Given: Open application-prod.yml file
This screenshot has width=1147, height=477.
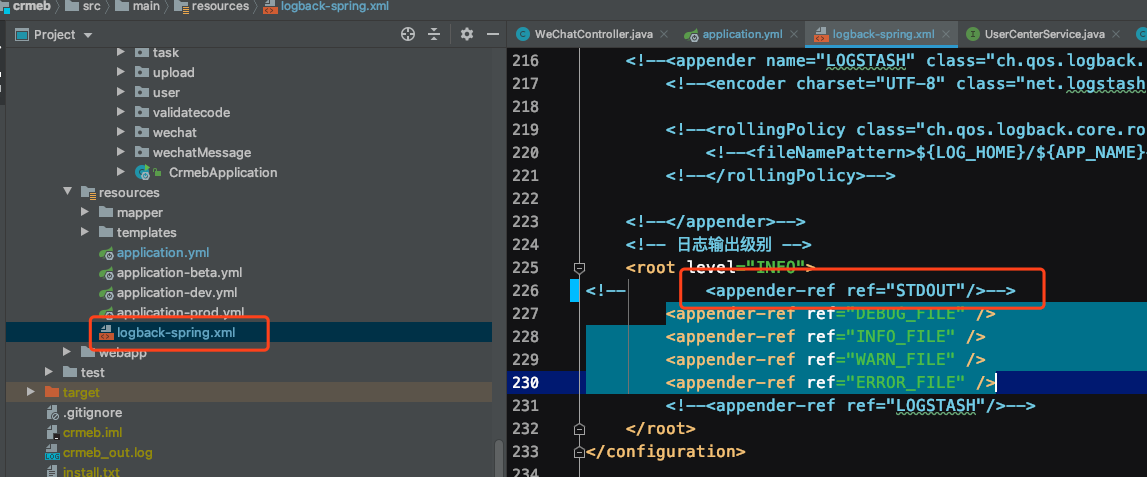Looking at the screenshot, I should click(x=180, y=312).
